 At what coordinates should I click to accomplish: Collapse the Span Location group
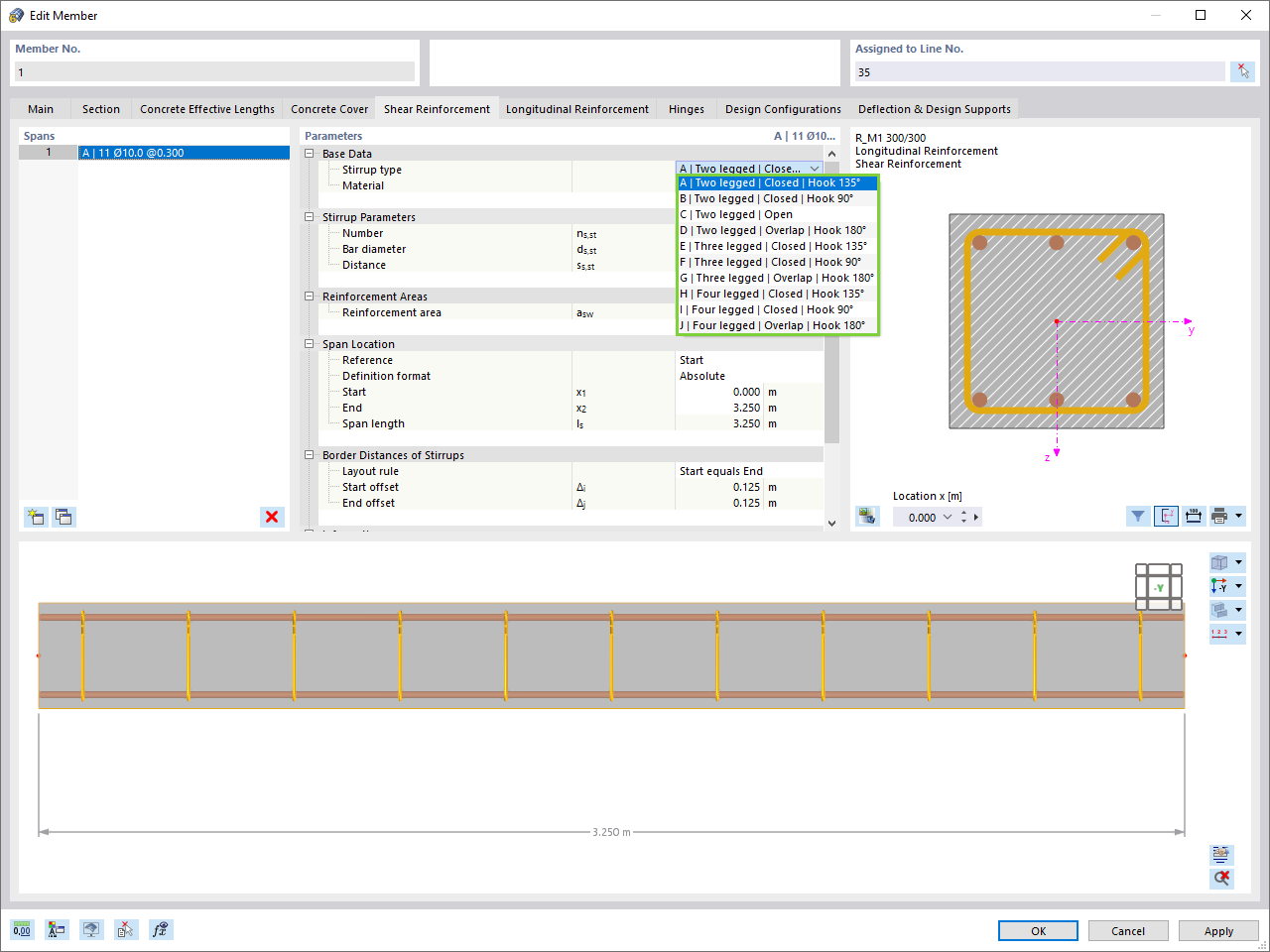(310, 344)
